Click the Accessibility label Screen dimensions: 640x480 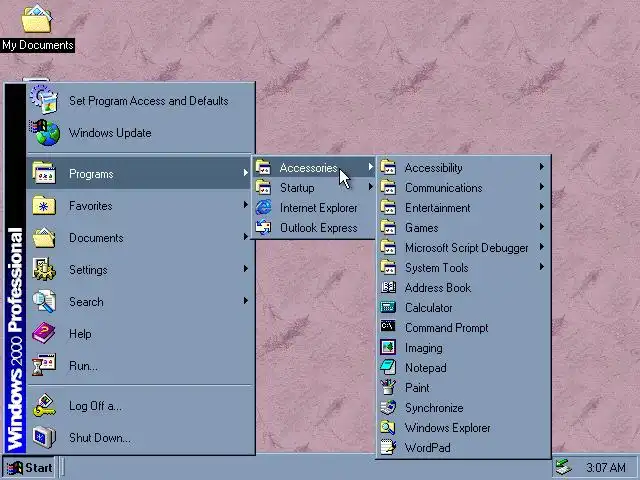tap(433, 168)
